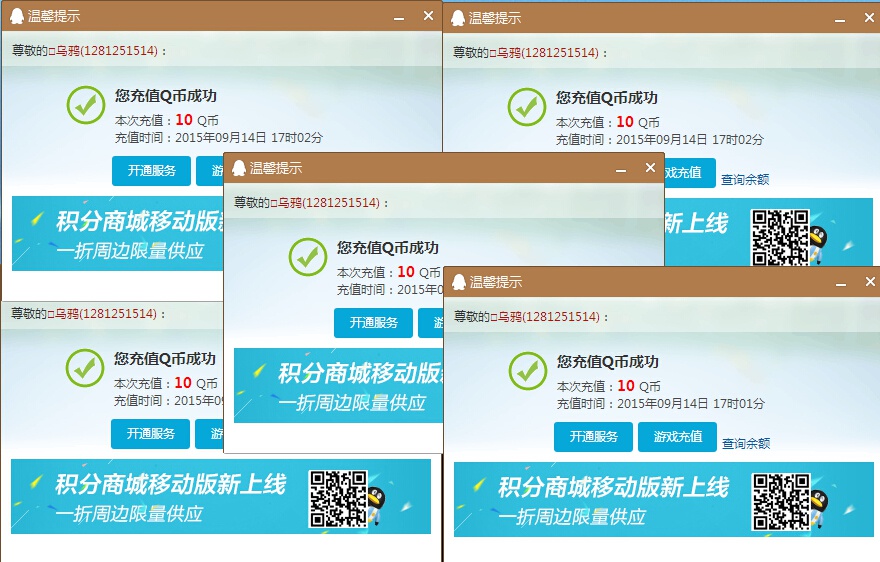Viewport: 880px width, 562px height.
Task: Click 游戏充值 in the 17时01分 recharge window
Action: point(677,437)
